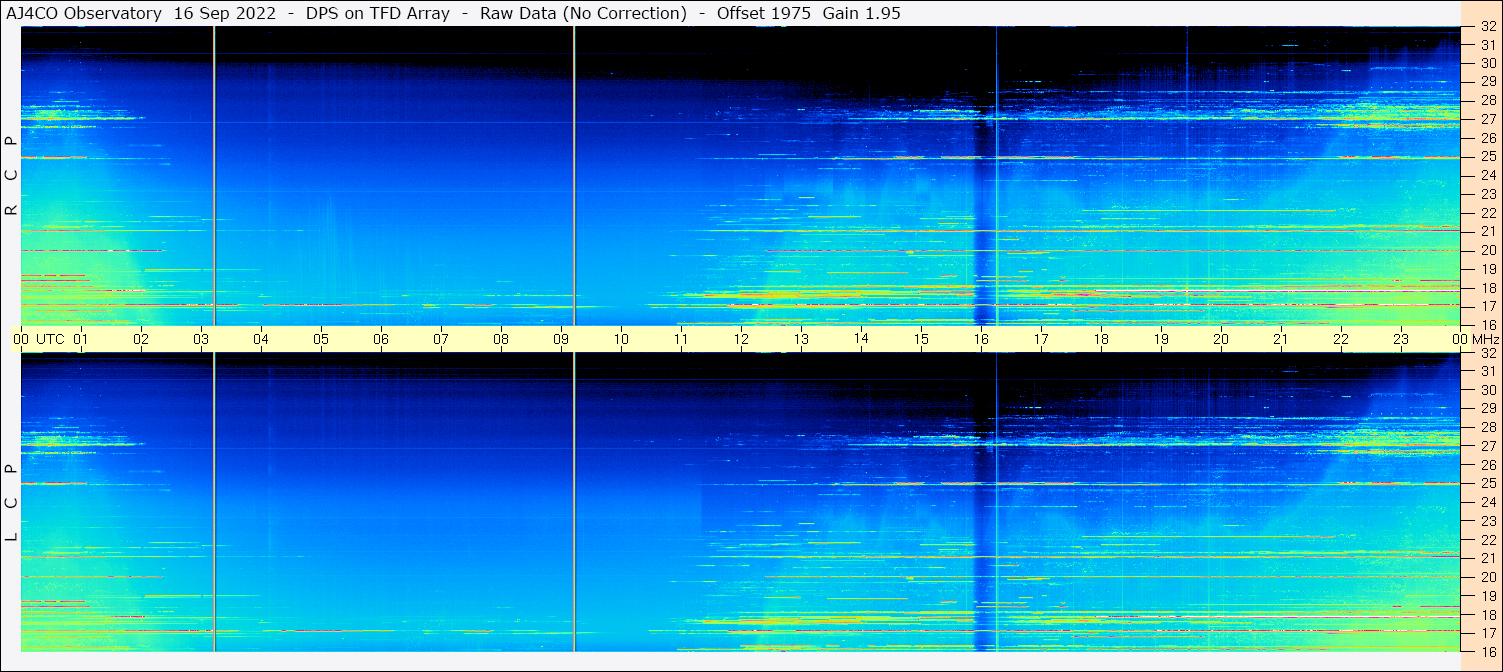
Task: Click the "UTC" label on the time axis
Action: pos(50,339)
